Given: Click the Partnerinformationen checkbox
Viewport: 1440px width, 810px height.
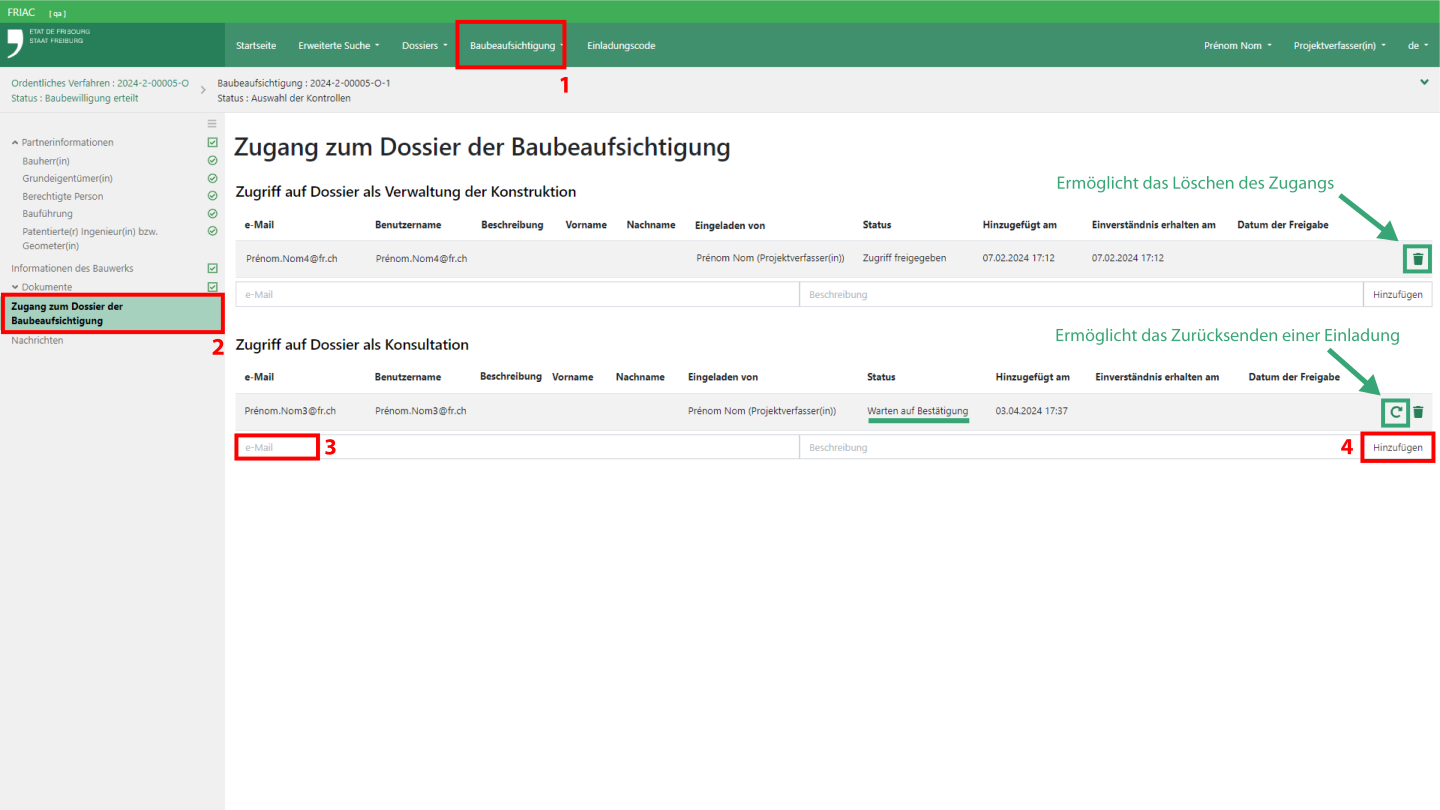Looking at the screenshot, I should 212,142.
